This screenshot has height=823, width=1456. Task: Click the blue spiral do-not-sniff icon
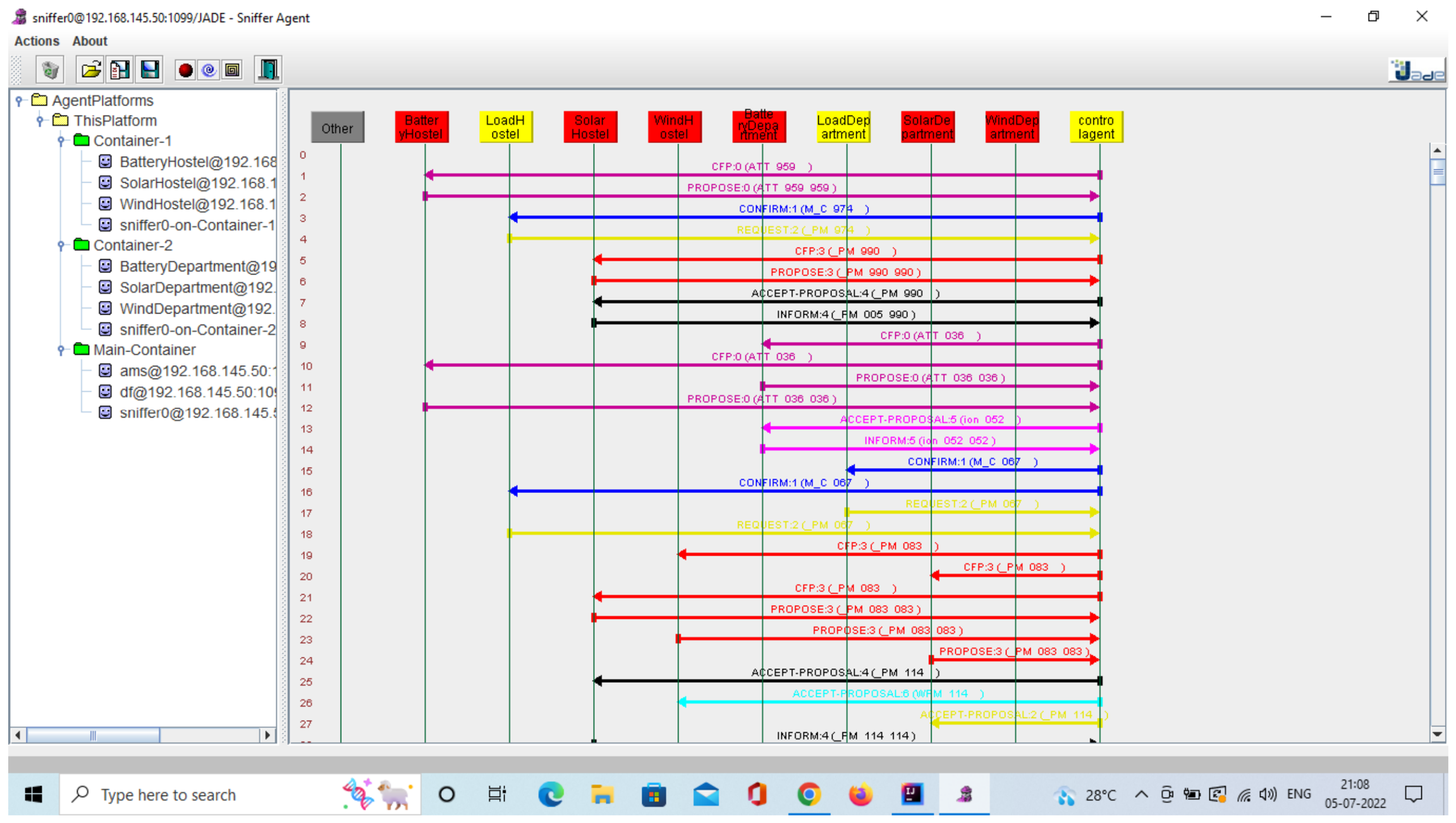[x=209, y=70]
